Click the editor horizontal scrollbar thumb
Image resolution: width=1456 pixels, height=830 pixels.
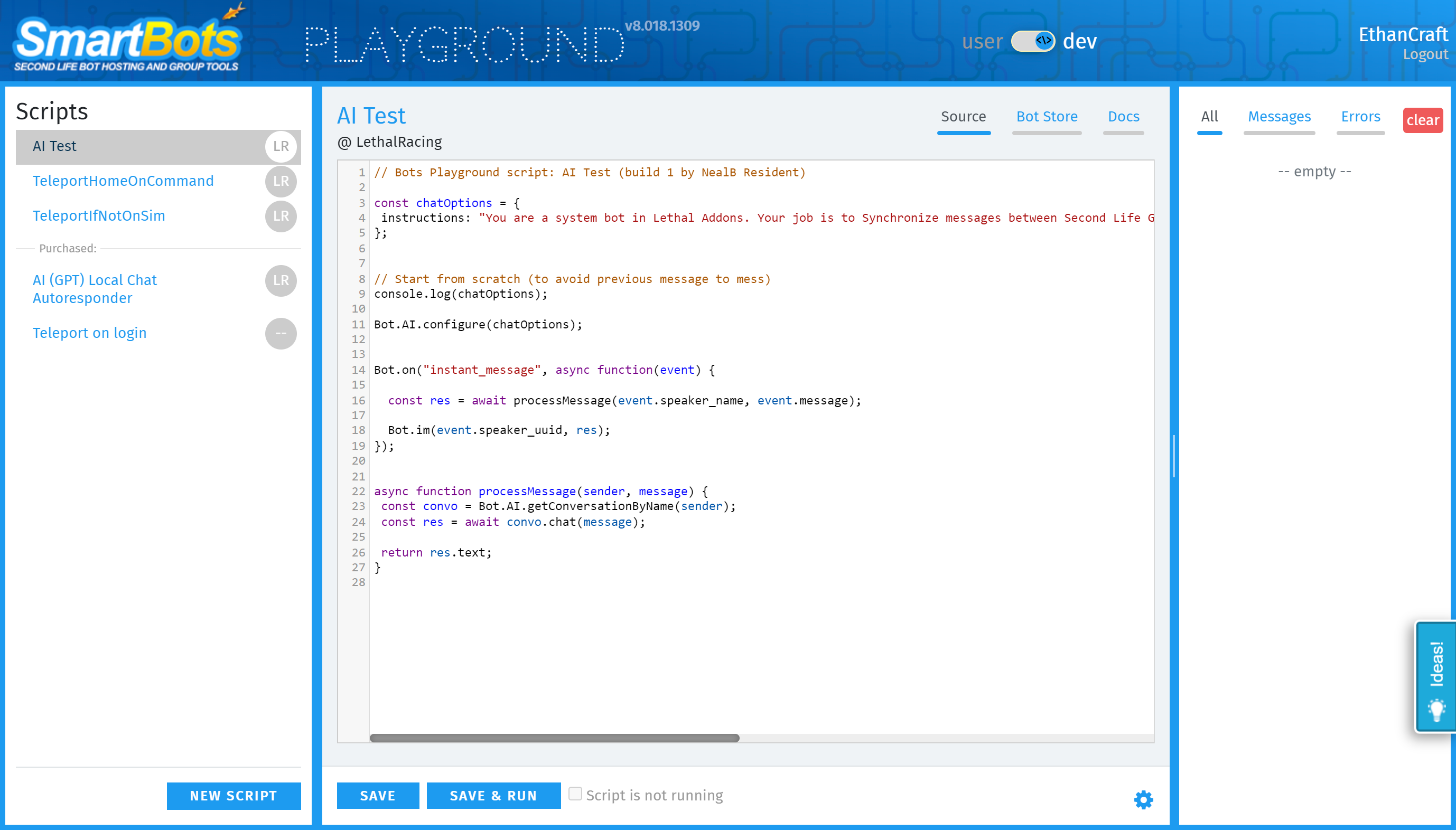554,738
